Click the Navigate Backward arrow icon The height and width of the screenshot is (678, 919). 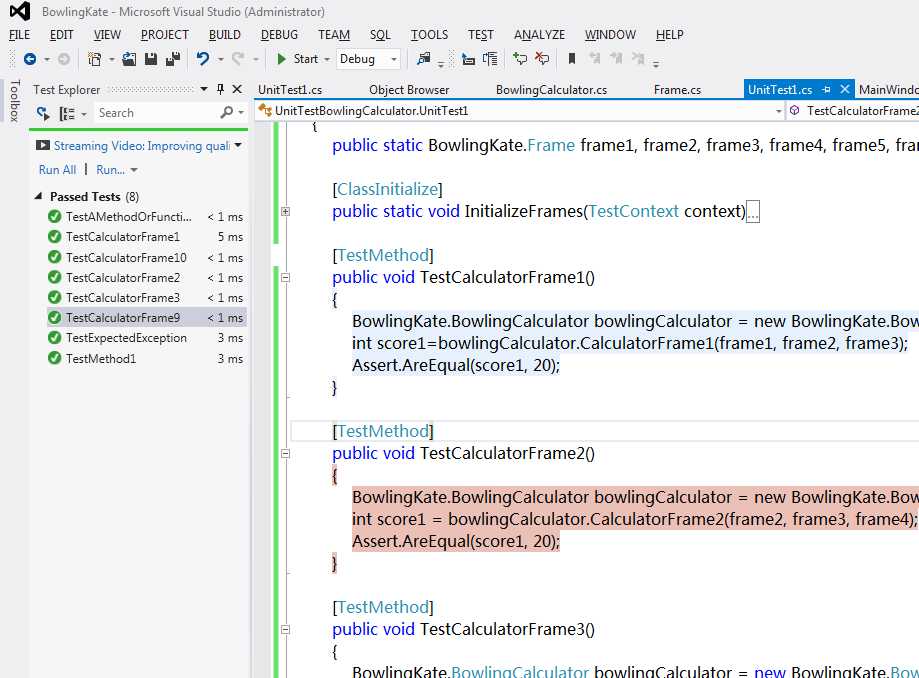click(x=30, y=59)
